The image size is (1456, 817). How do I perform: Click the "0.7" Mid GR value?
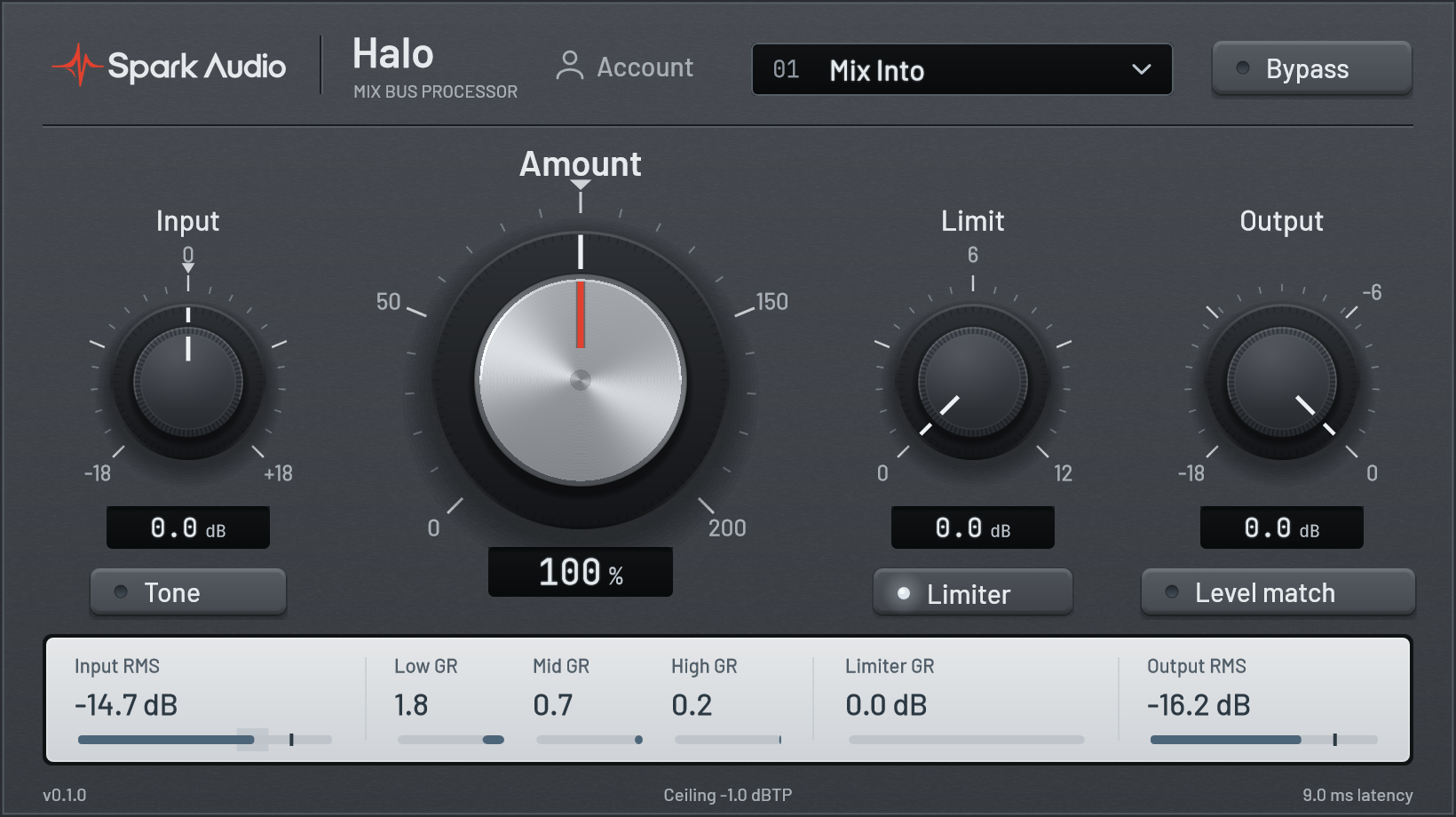tap(553, 705)
